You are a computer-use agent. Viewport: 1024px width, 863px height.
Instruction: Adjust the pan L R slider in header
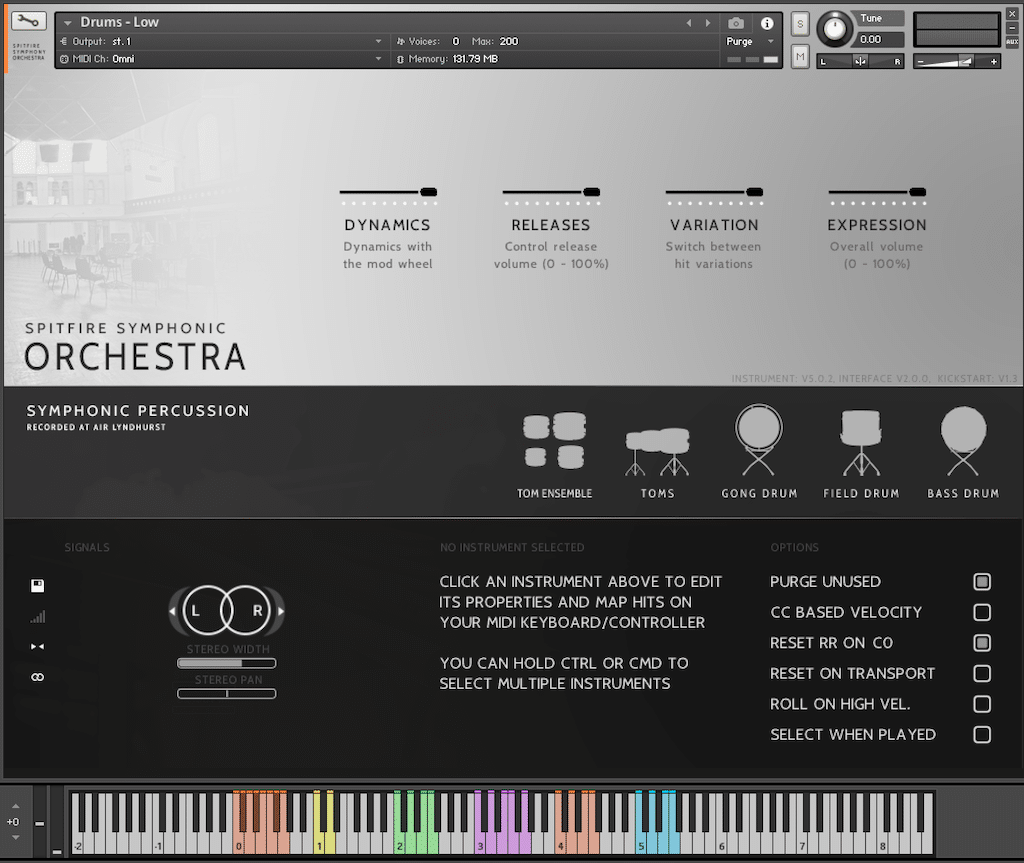[x=860, y=61]
